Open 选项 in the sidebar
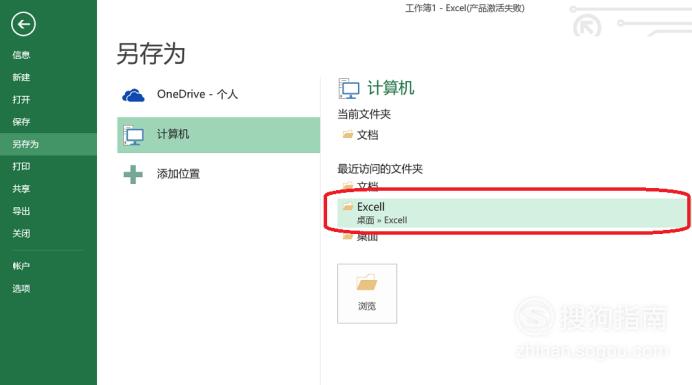692x385 pixels. [21, 289]
